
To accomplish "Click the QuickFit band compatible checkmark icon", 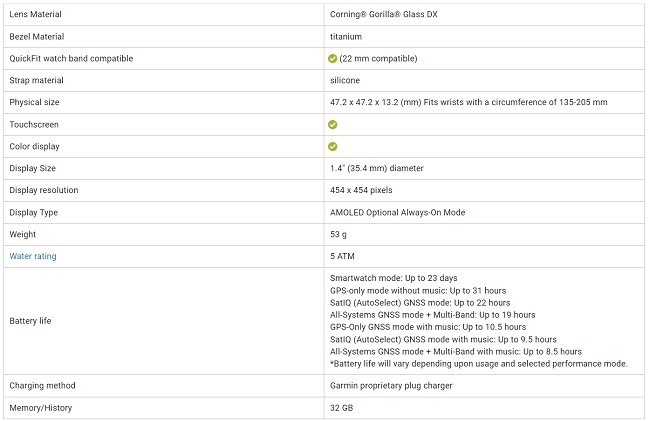I will [333, 59].
